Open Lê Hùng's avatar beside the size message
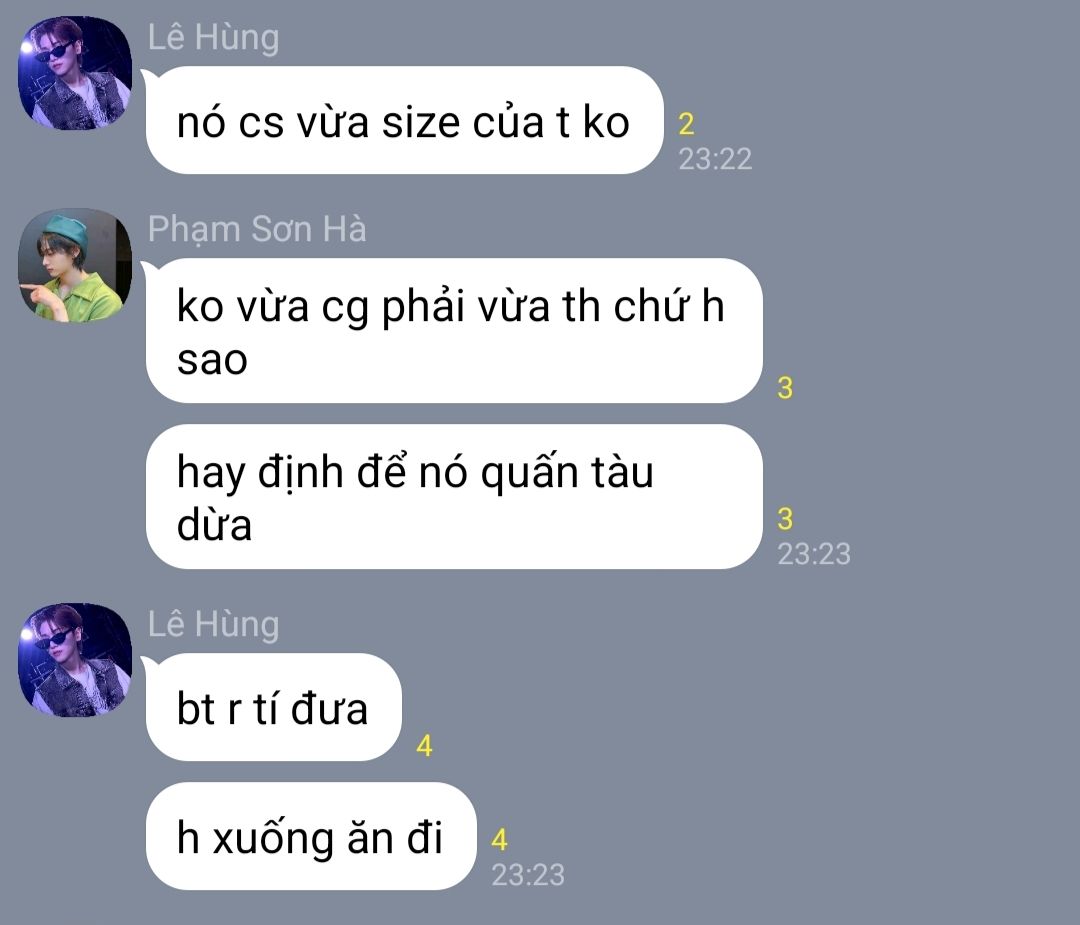The image size is (1080, 925). [x=75, y=73]
